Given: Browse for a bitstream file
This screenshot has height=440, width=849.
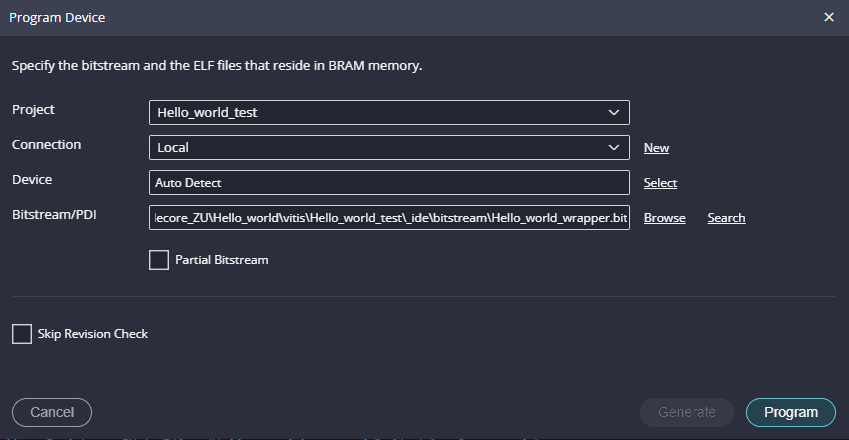Looking at the screenshot, I should (664, 218).
